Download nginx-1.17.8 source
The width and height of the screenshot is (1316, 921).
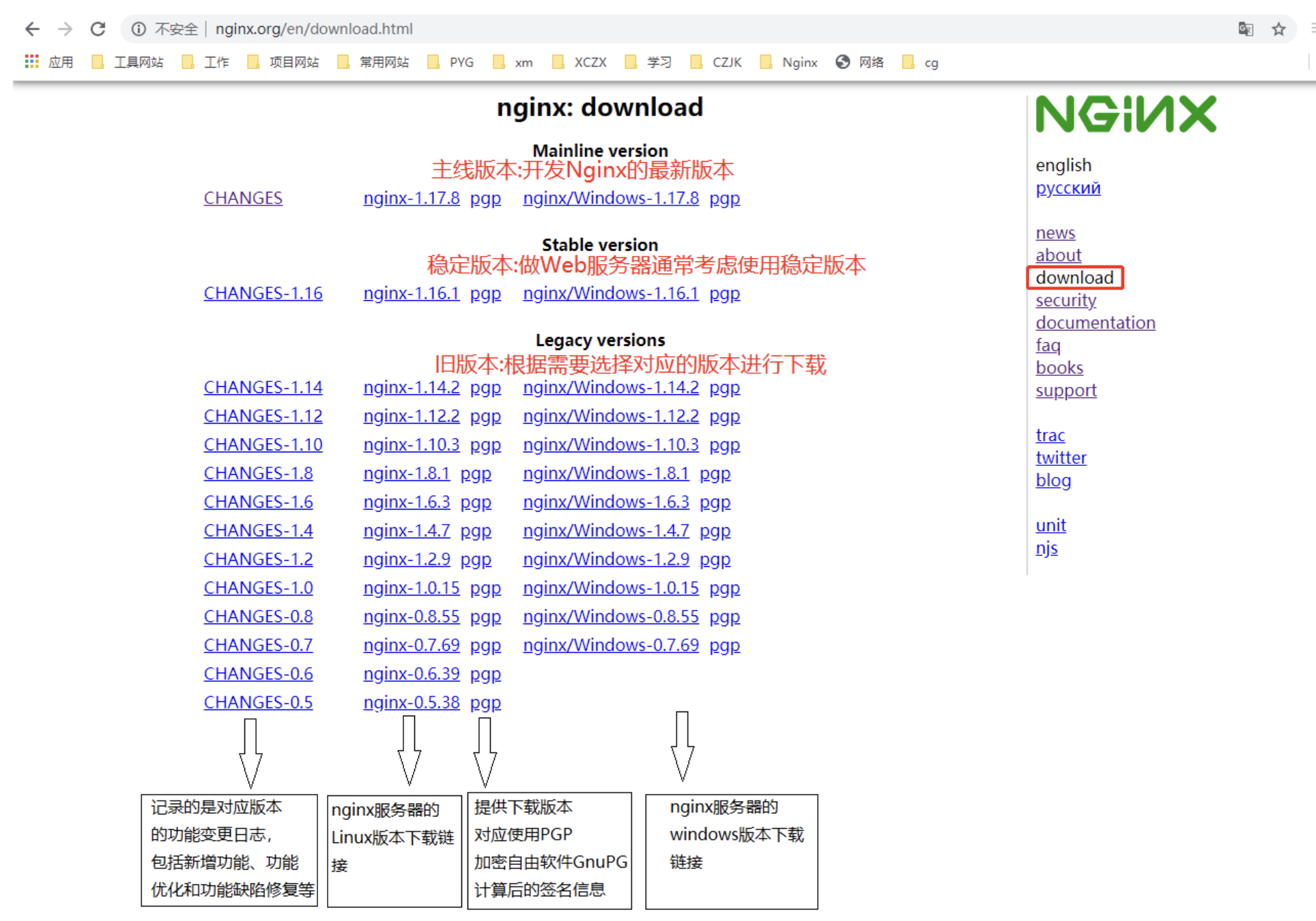(x=412, y=198)
